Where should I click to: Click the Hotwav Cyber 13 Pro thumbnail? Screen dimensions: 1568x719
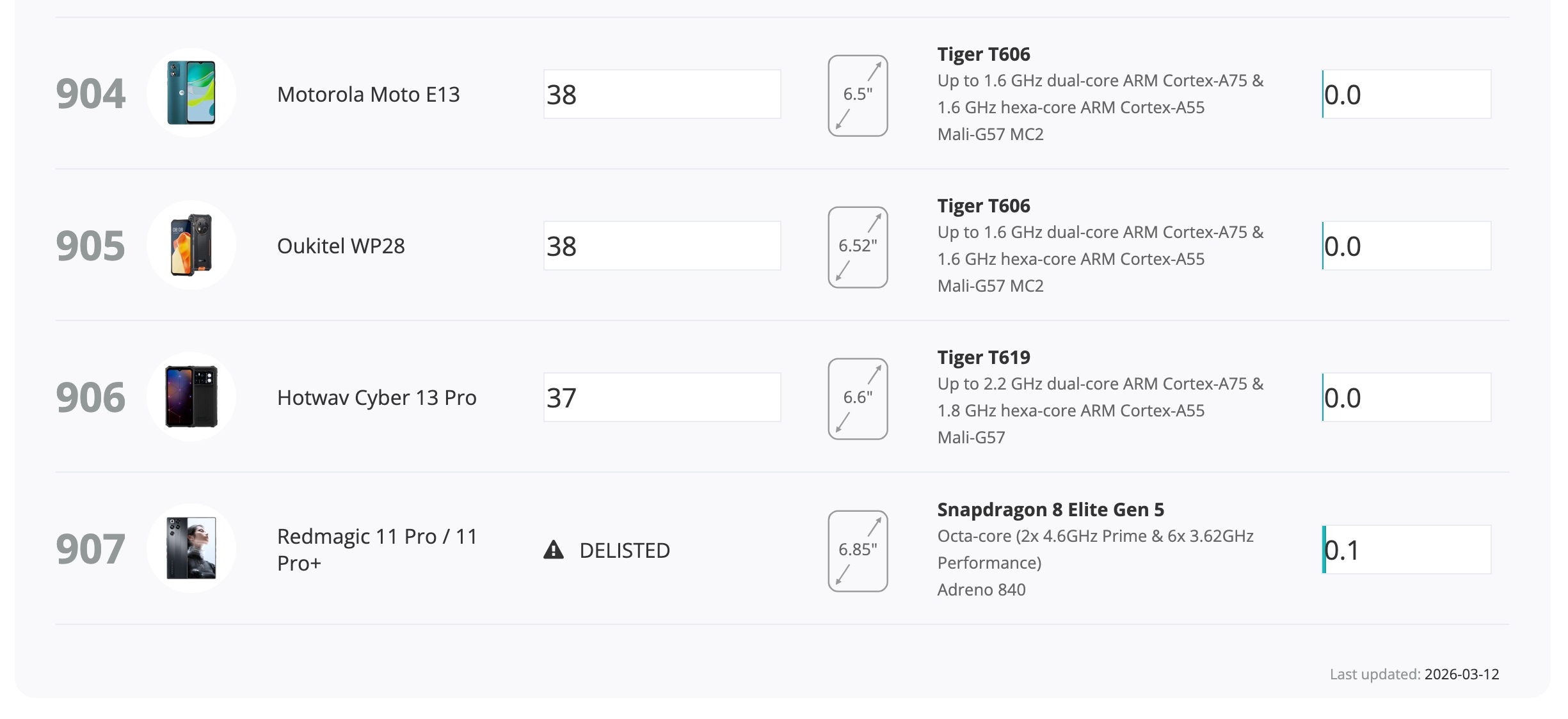[x=191, y=397]
